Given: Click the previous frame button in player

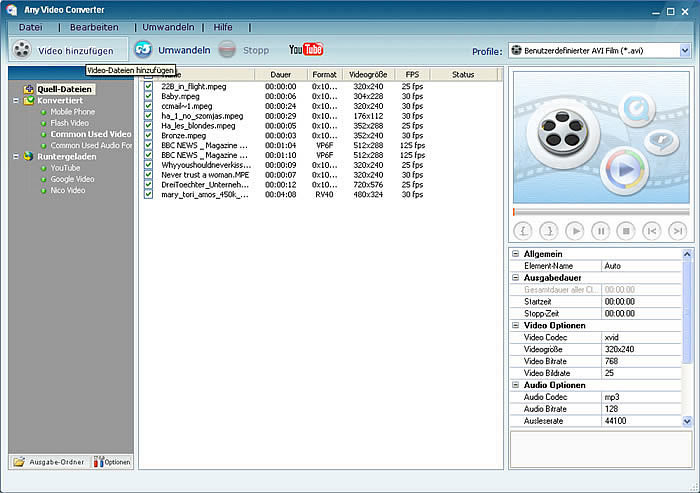Looking at the screenshot, I should click(x=652, y=231).
